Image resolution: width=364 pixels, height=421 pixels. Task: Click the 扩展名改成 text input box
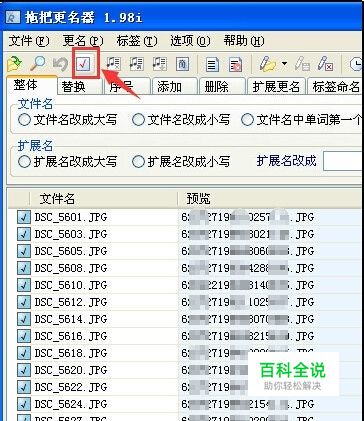pyautogui.click(x=343, y=162)
